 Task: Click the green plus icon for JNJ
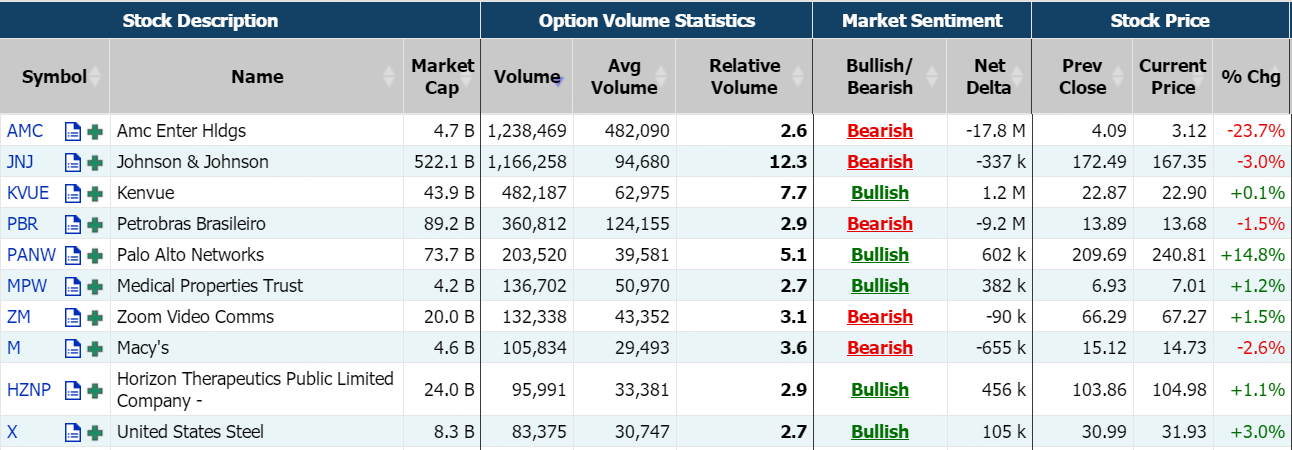pos(95,162)
